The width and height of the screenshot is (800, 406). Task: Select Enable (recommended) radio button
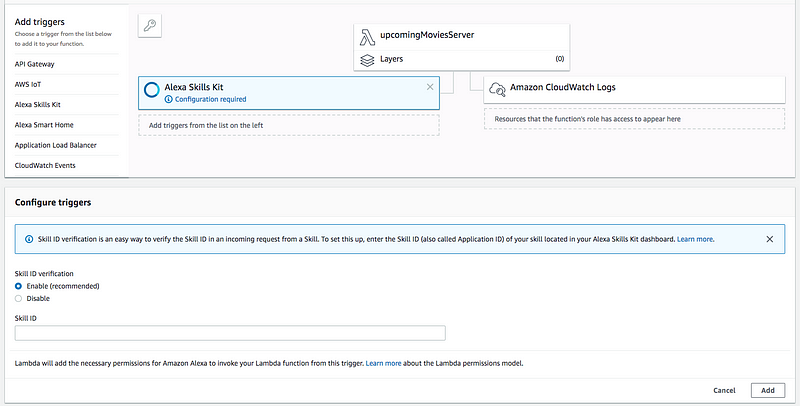(x=19, y=286)
